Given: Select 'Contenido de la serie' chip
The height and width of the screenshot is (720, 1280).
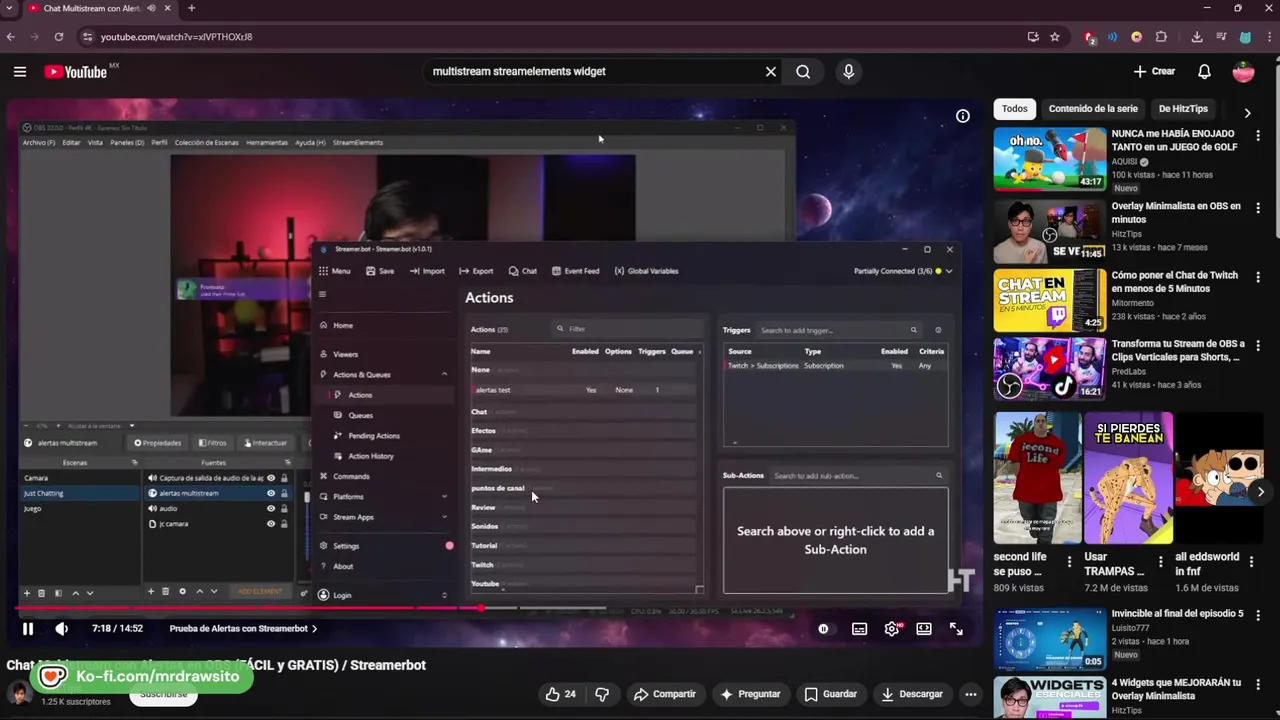Looking at the screenshot, I should point(1093,109).
